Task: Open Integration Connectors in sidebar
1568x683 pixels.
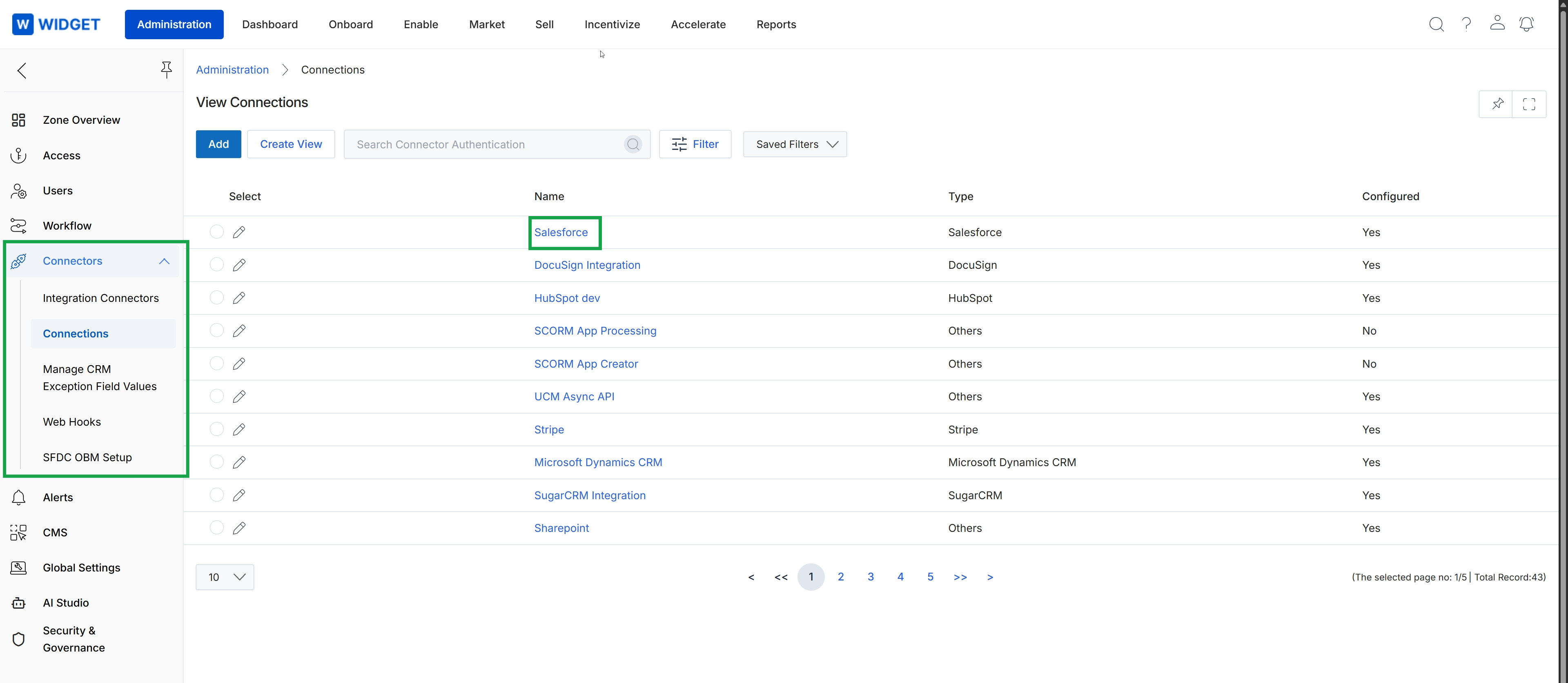Action: pos(100,298)
